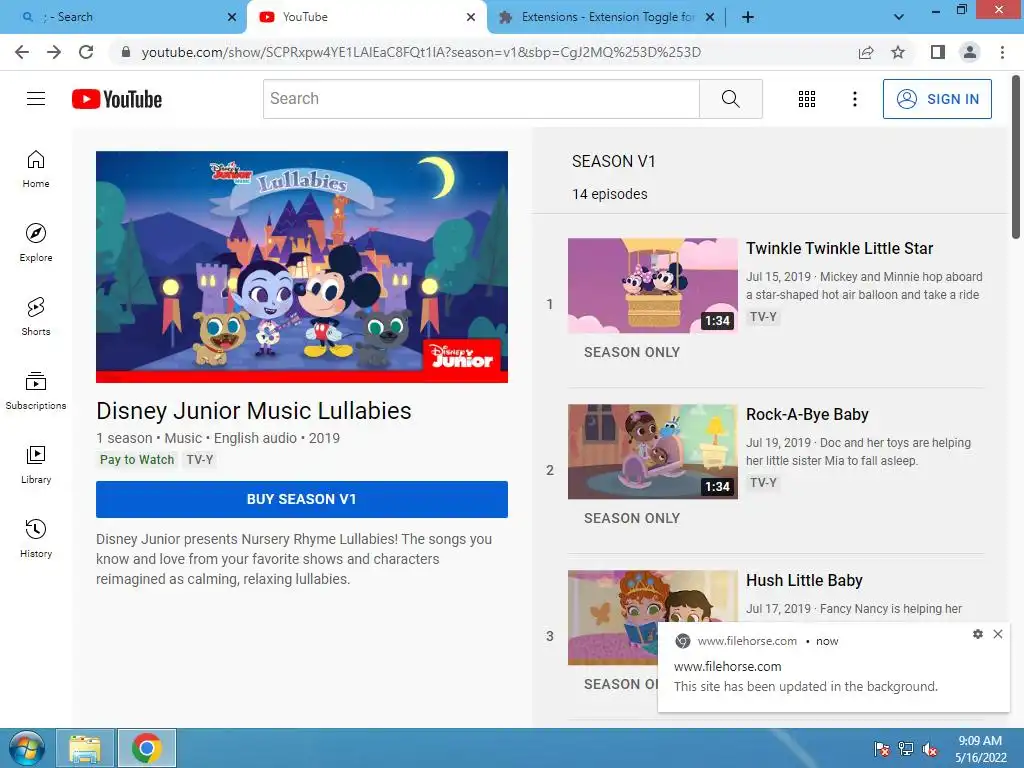Close the YouTube tab
The height and width of the screenshot is (768, 1024).
coord(471,17)
